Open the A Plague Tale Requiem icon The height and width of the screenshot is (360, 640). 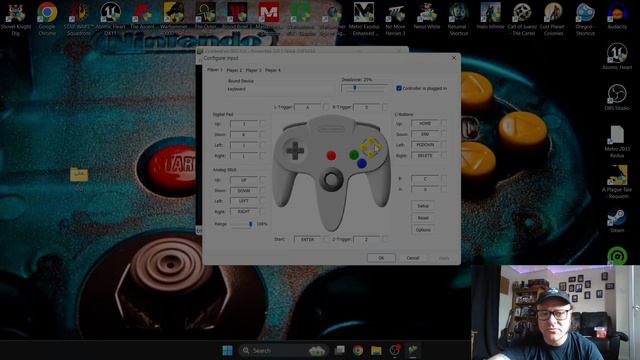pyautogui.click(x=617, y=182)
